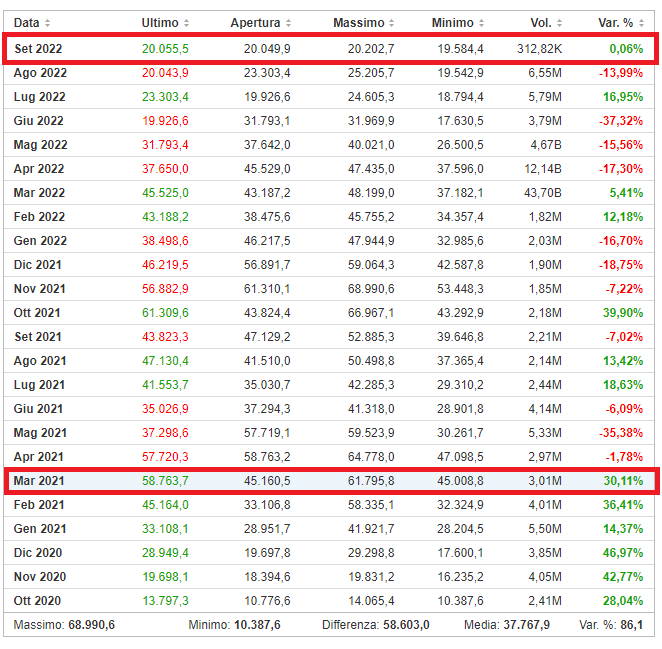Viewport: 662px width, 649px height.
Task: Click Minimo value 10.387,6 in Ott 2020 row
Action: click(x=460, y=601)
